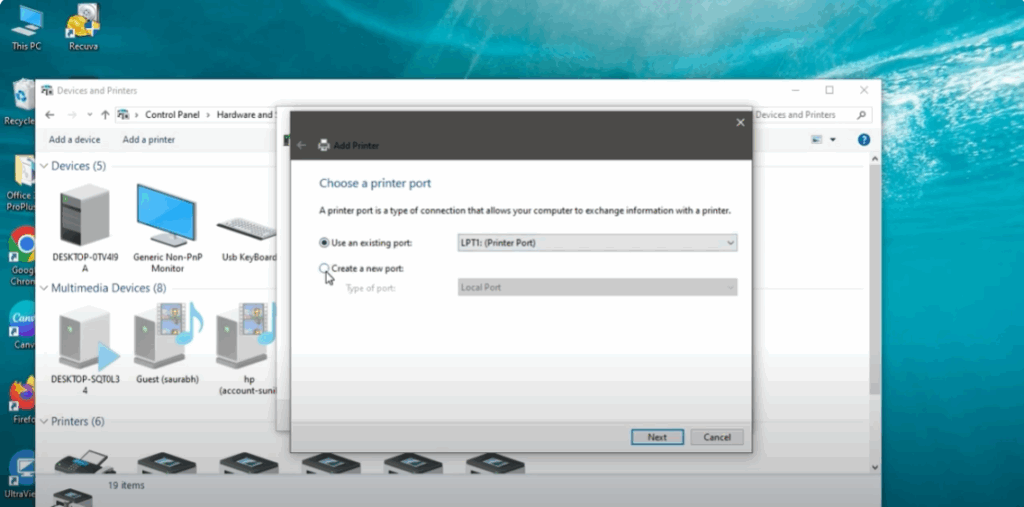Select the hp (account-suni...) media device
The width and height of the screenshot is (1024, 507).
[246, 350]
